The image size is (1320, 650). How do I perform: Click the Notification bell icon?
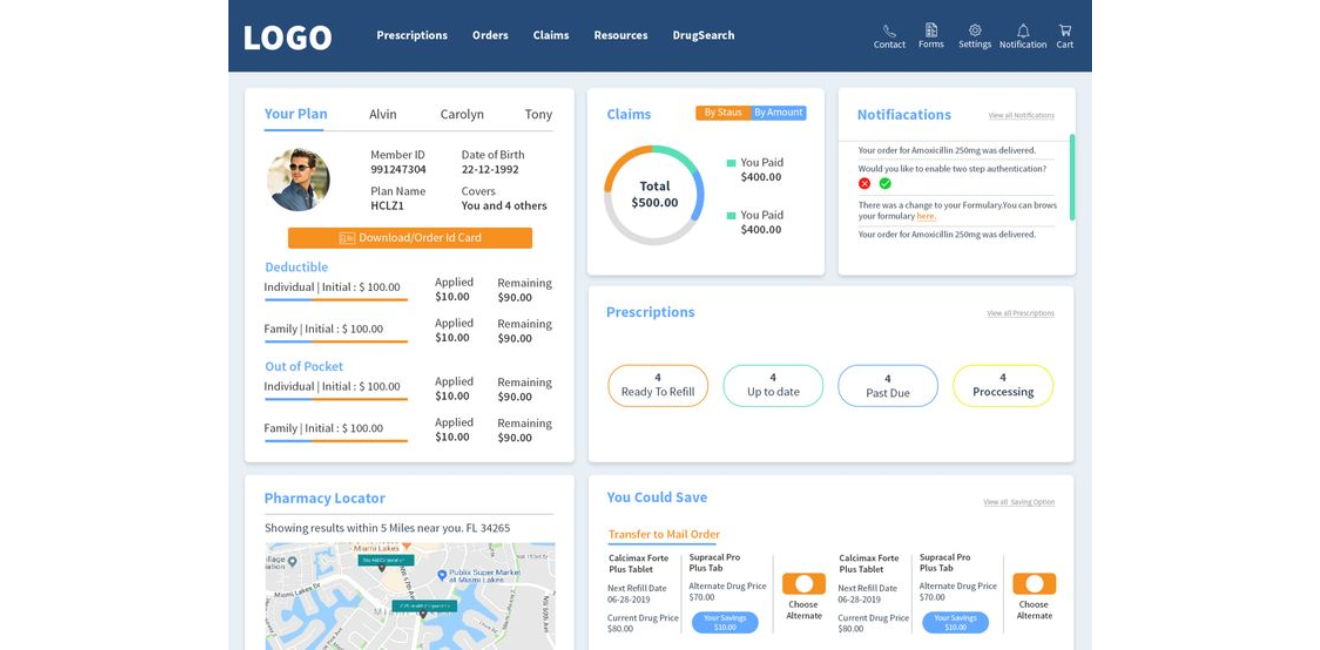pos(1023,31)
